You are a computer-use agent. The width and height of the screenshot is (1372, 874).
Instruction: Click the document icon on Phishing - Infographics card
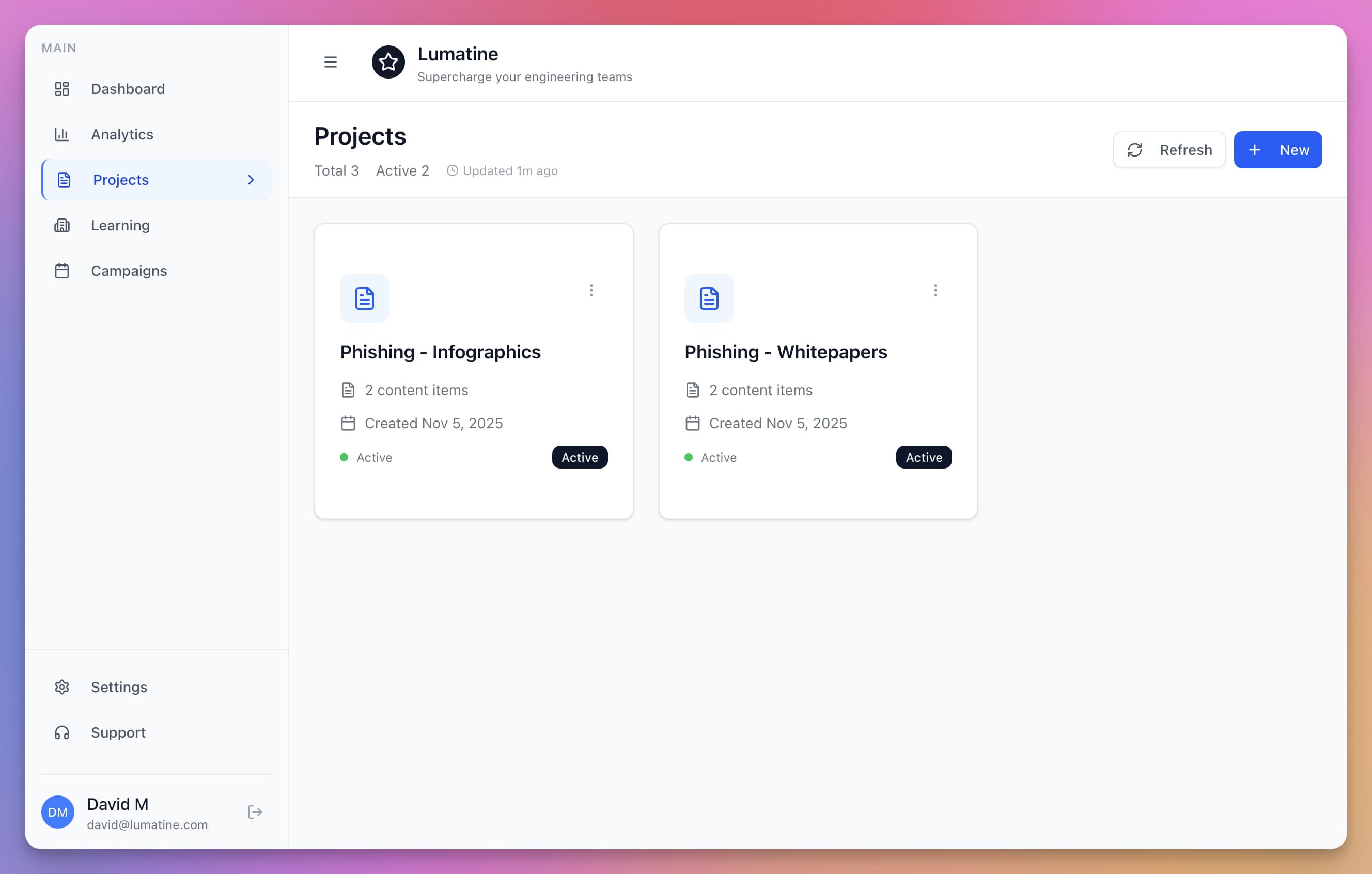[x=365, y=298]
